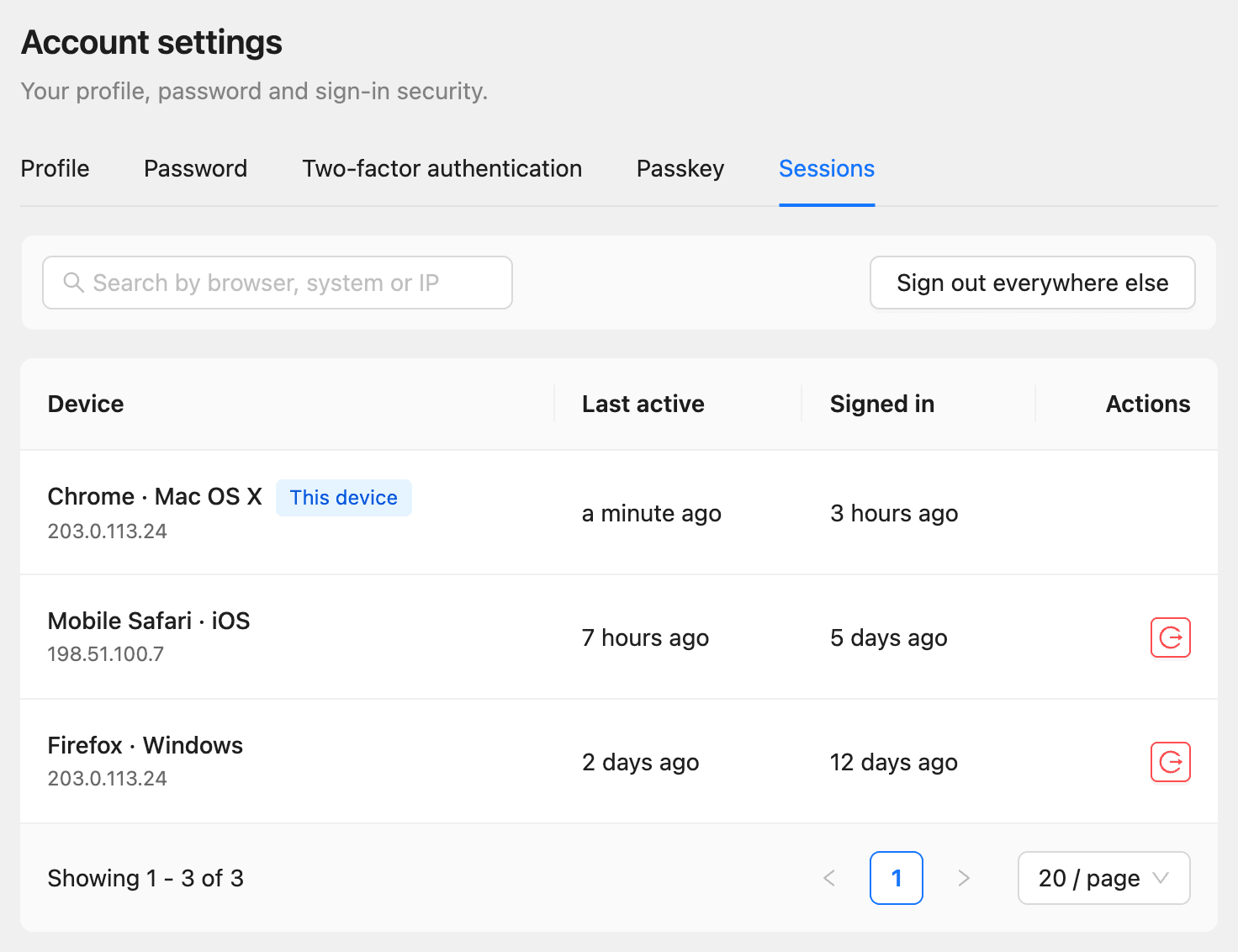Open the Password tab
The image size is (1238, 952).
point(195,169)
